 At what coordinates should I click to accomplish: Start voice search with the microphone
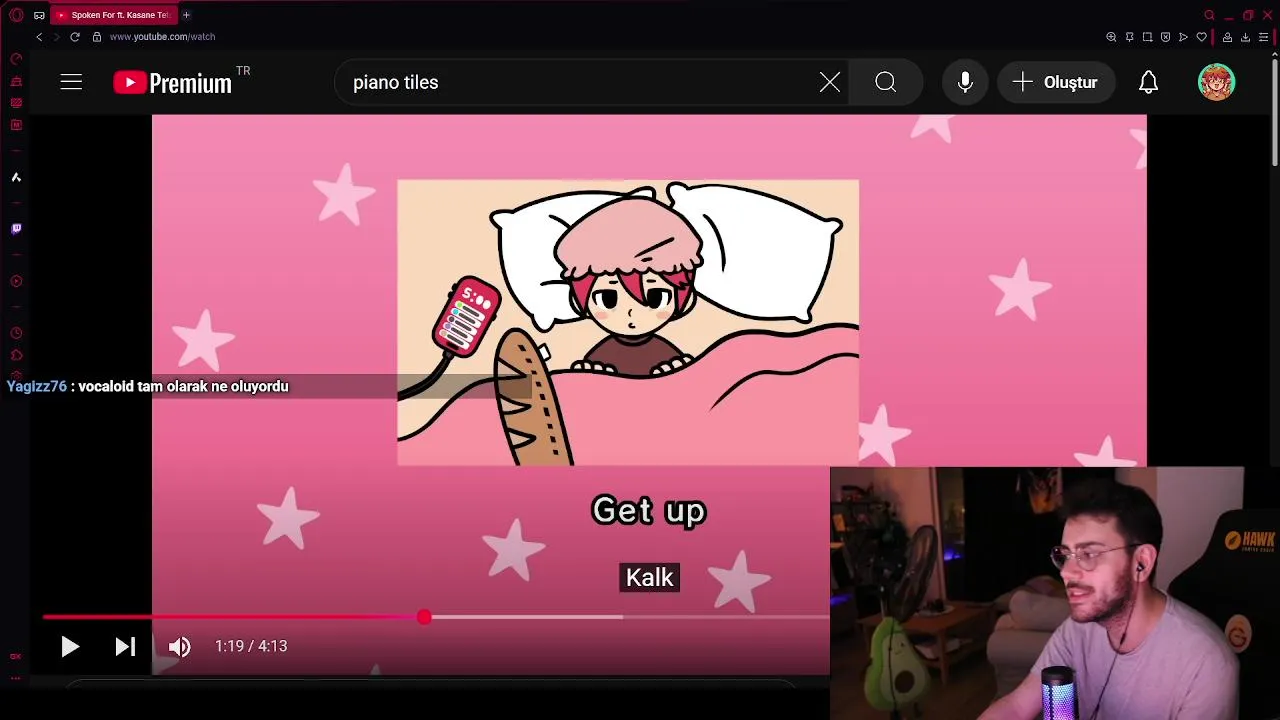point(965,82)
